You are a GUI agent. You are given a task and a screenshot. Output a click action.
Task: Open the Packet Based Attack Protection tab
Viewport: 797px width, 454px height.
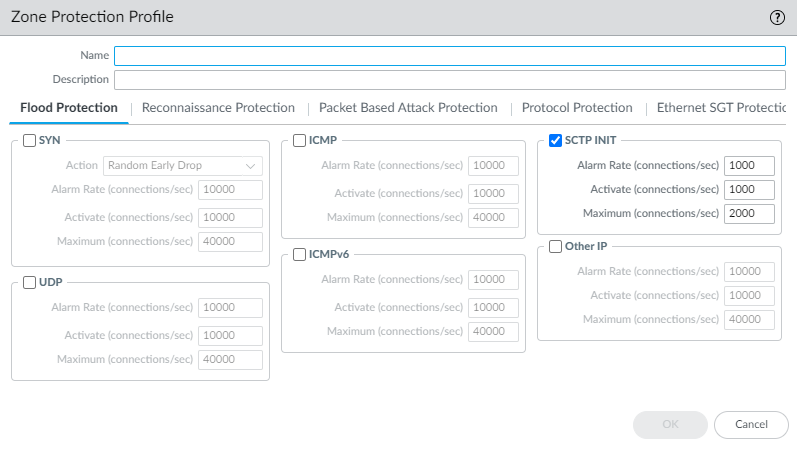pyautogui.click(x=408, y=108)
